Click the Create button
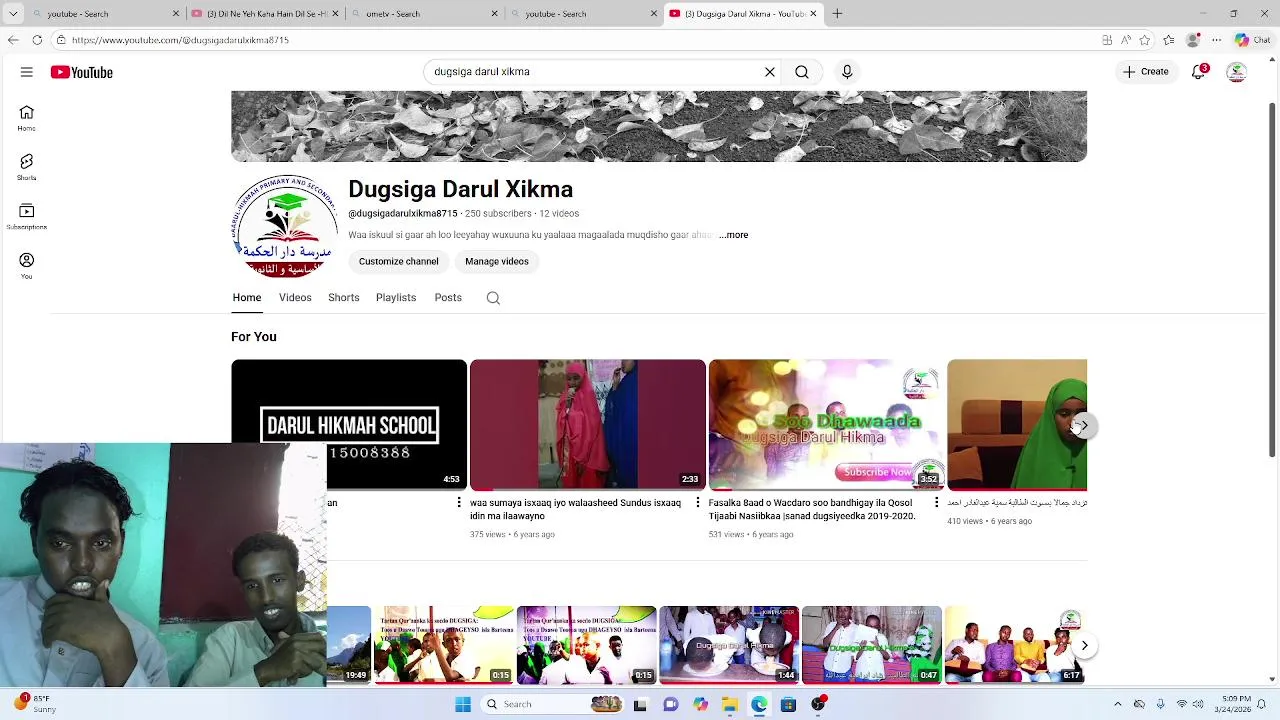 coord(1145,72)
